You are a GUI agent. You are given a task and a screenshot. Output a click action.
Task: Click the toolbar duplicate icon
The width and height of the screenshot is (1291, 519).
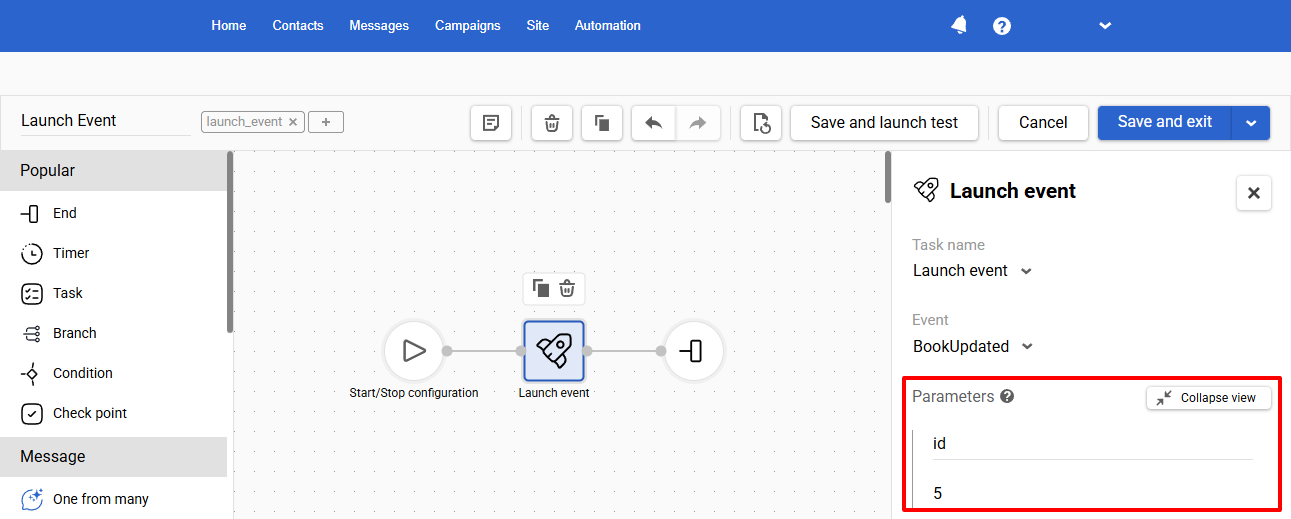(602, 123)
